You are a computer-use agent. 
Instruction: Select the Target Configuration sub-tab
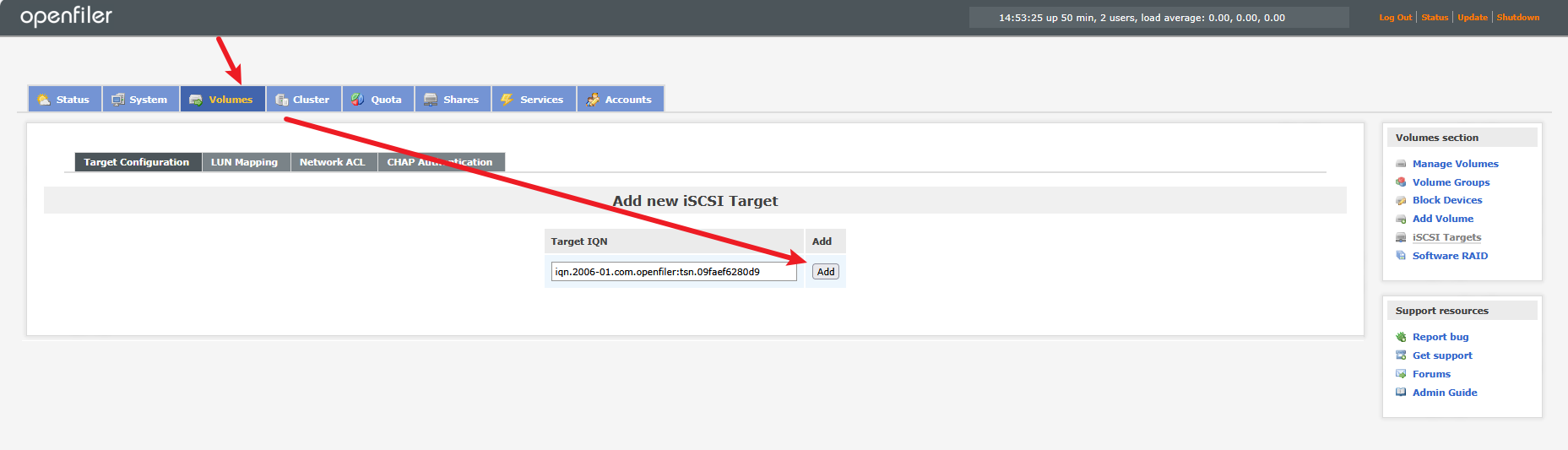pyautogui.click(x=138, y=162)
